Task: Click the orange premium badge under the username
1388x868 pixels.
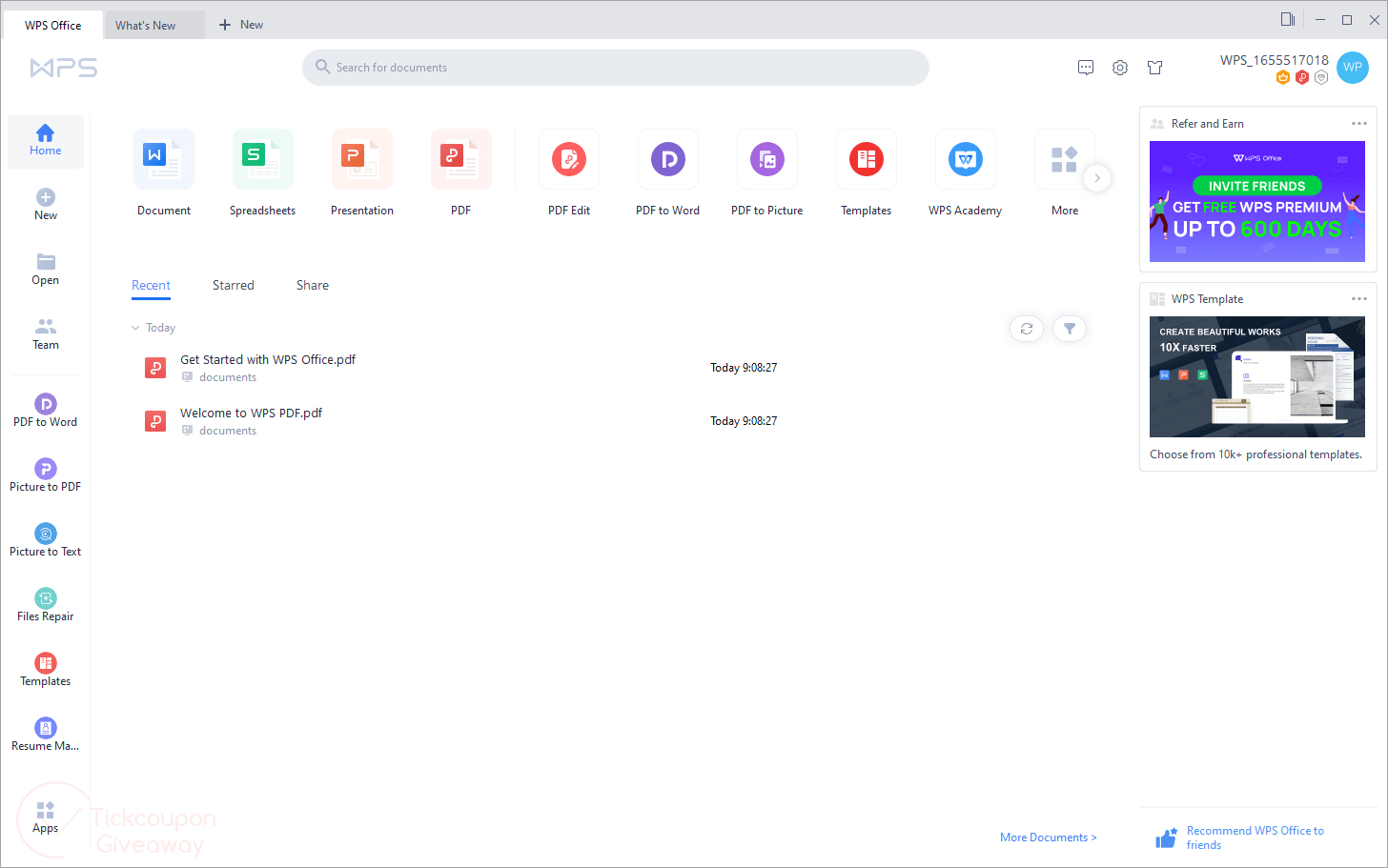Action: pyautogui.click(x=1283, y=77)
